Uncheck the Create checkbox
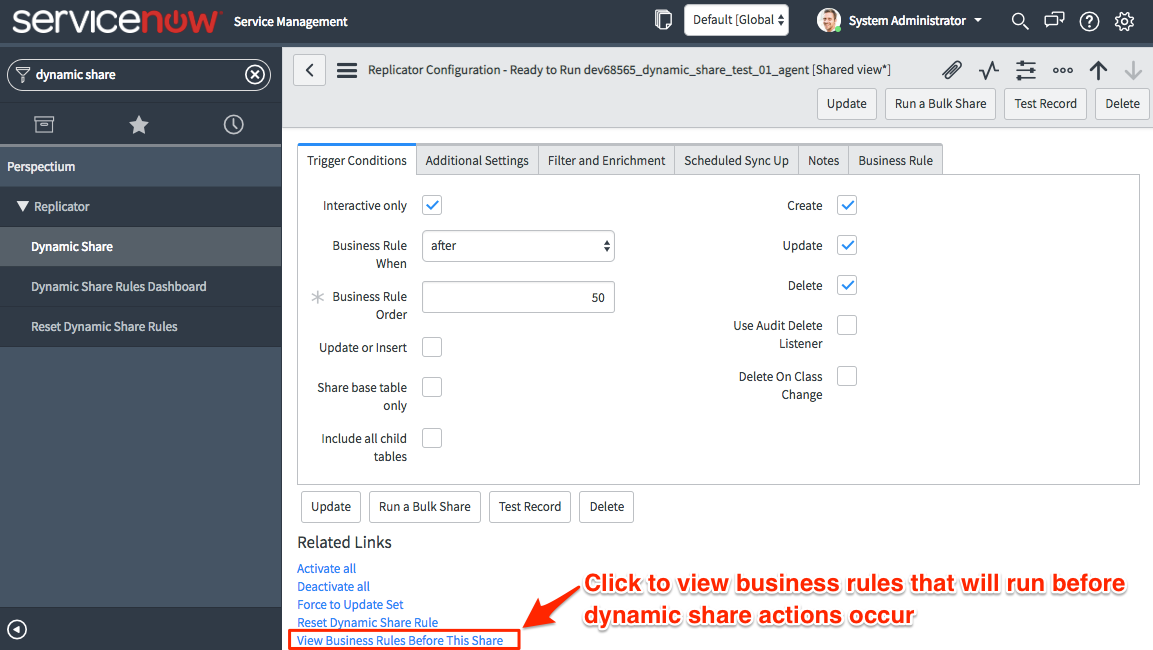 (847, 205)
